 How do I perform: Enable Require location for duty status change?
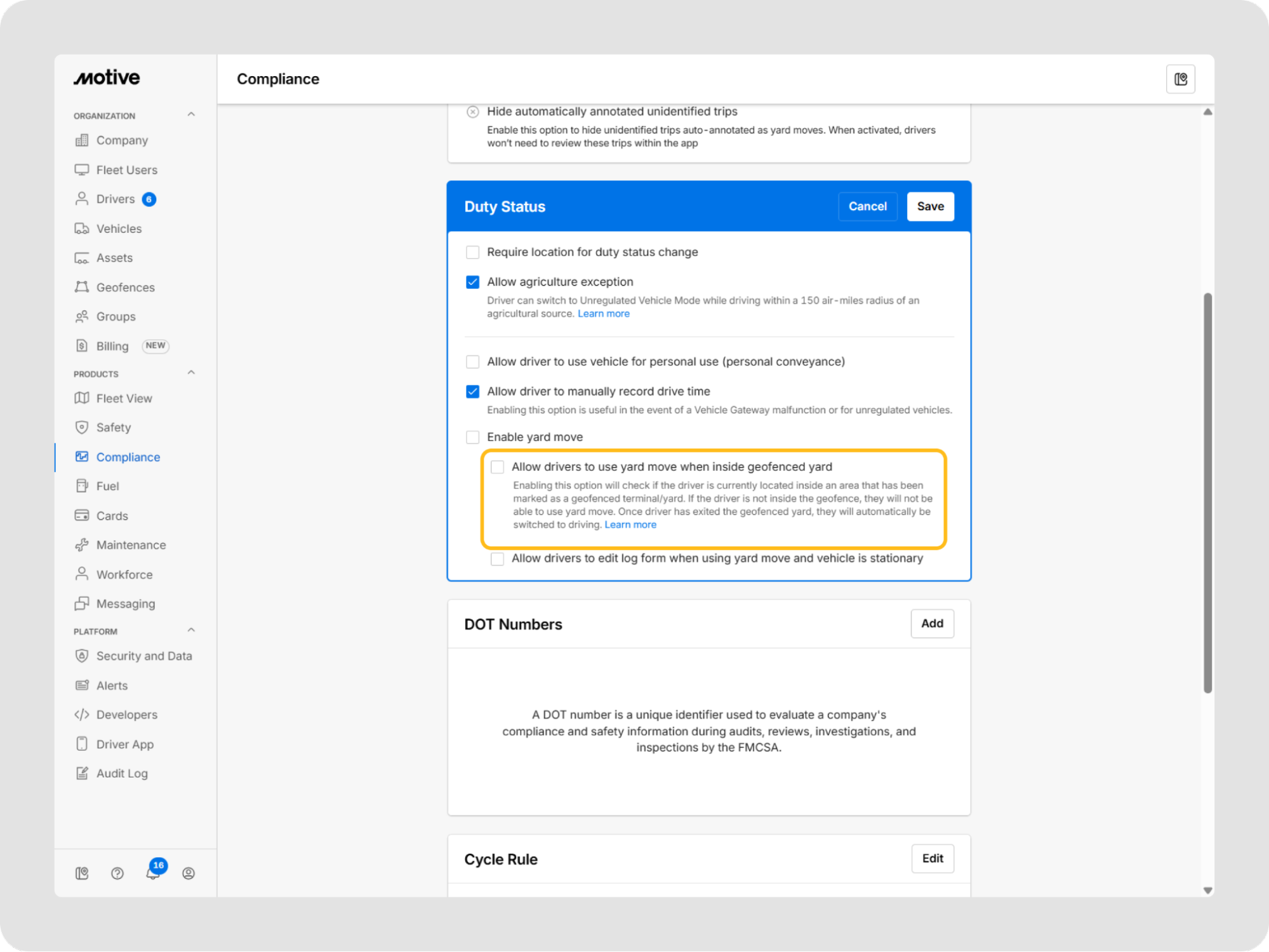[472, 253]
